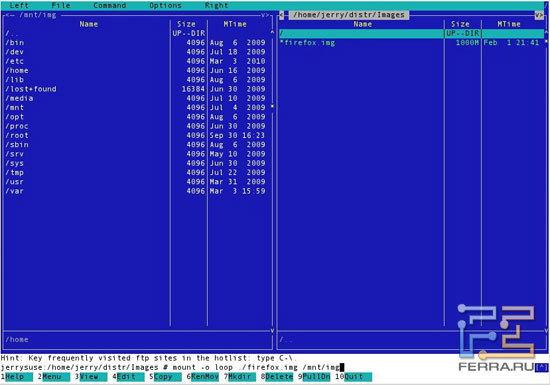Viewport: 550px width, 385px height.
Task: Click the 6RenMov function key
Action: pos(203,377)
